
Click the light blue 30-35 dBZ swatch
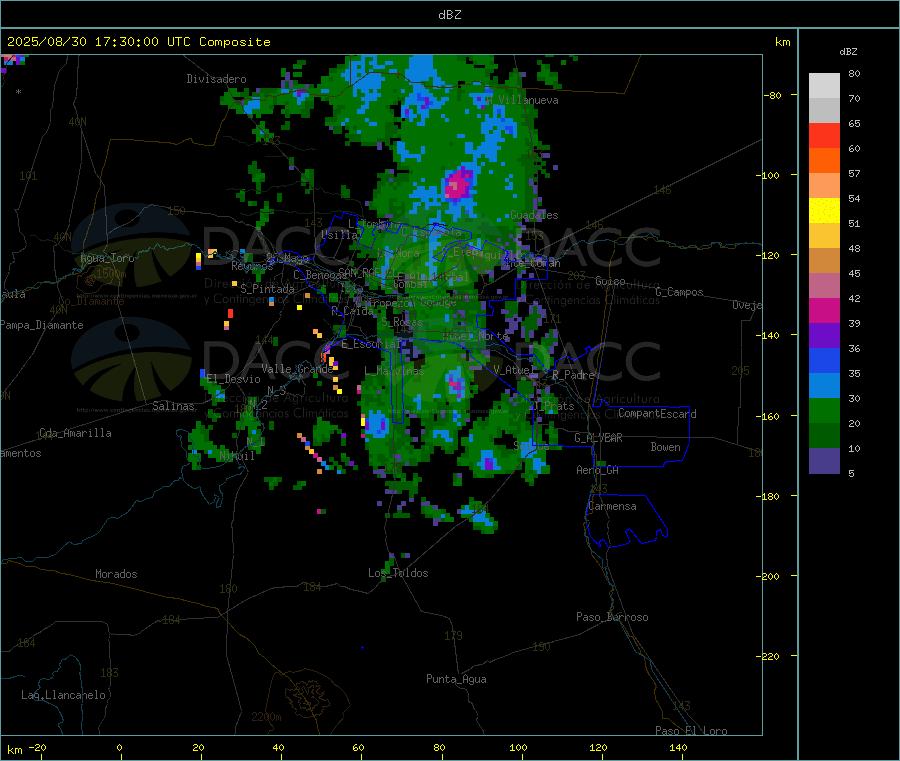click(x=824, y=386)
